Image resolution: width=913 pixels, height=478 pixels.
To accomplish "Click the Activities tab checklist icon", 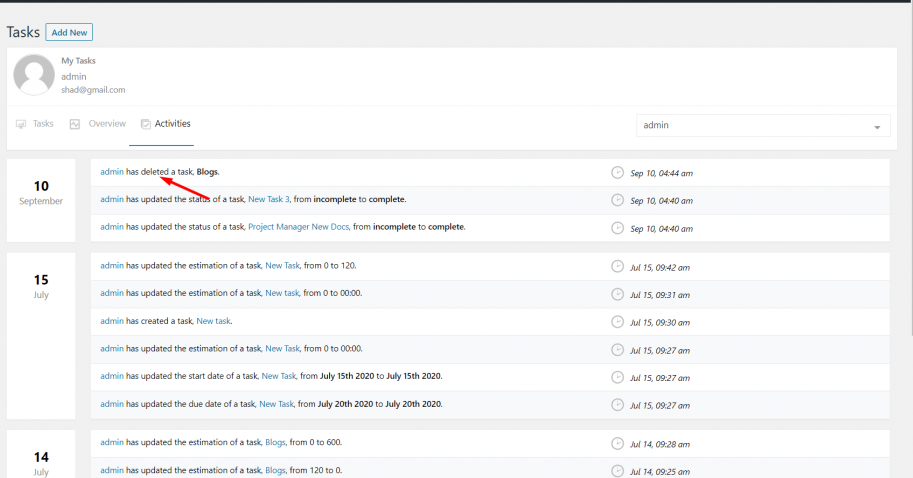I will click(x=146, y=124).
